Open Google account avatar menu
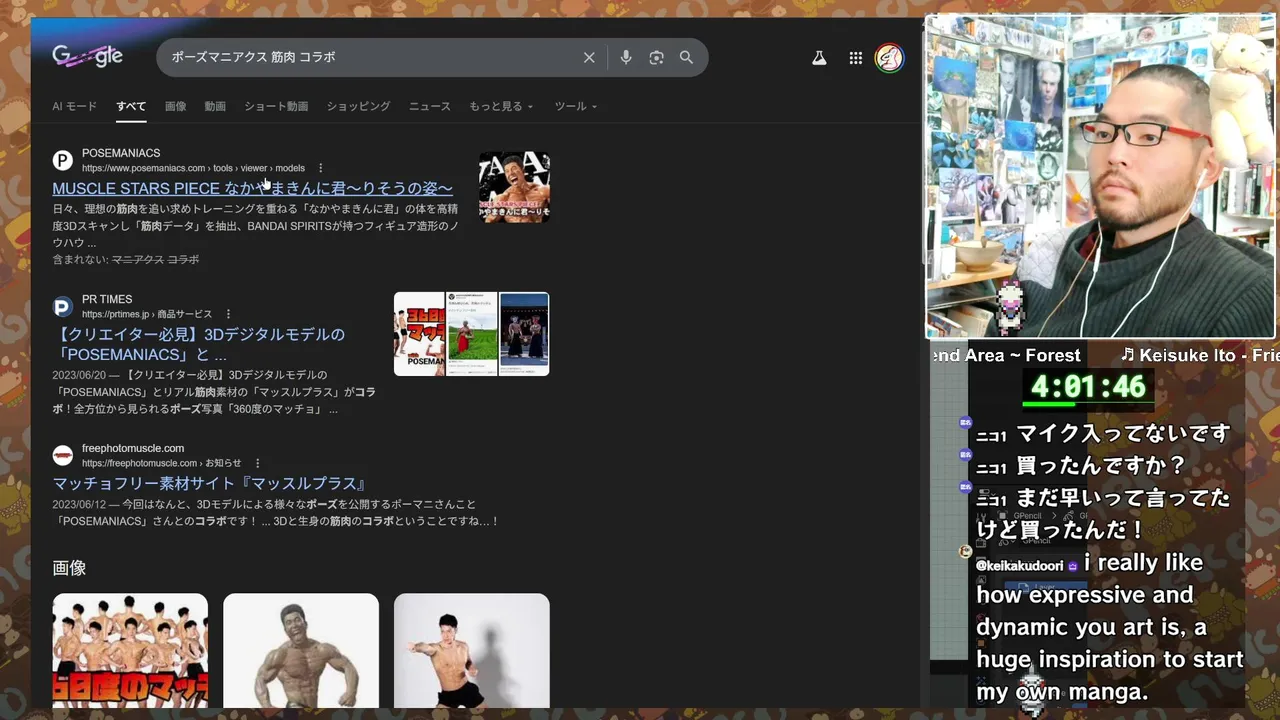The height and width of the screenshot is (720, 1280). (889, 58)
